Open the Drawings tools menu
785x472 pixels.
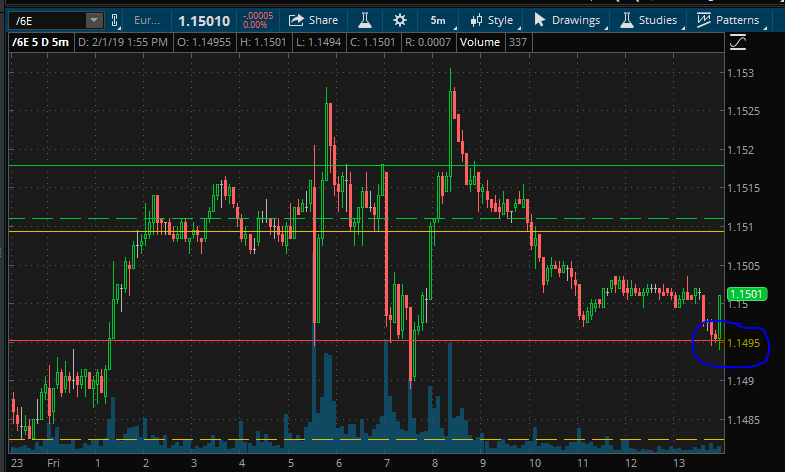(x=567, y=20)
